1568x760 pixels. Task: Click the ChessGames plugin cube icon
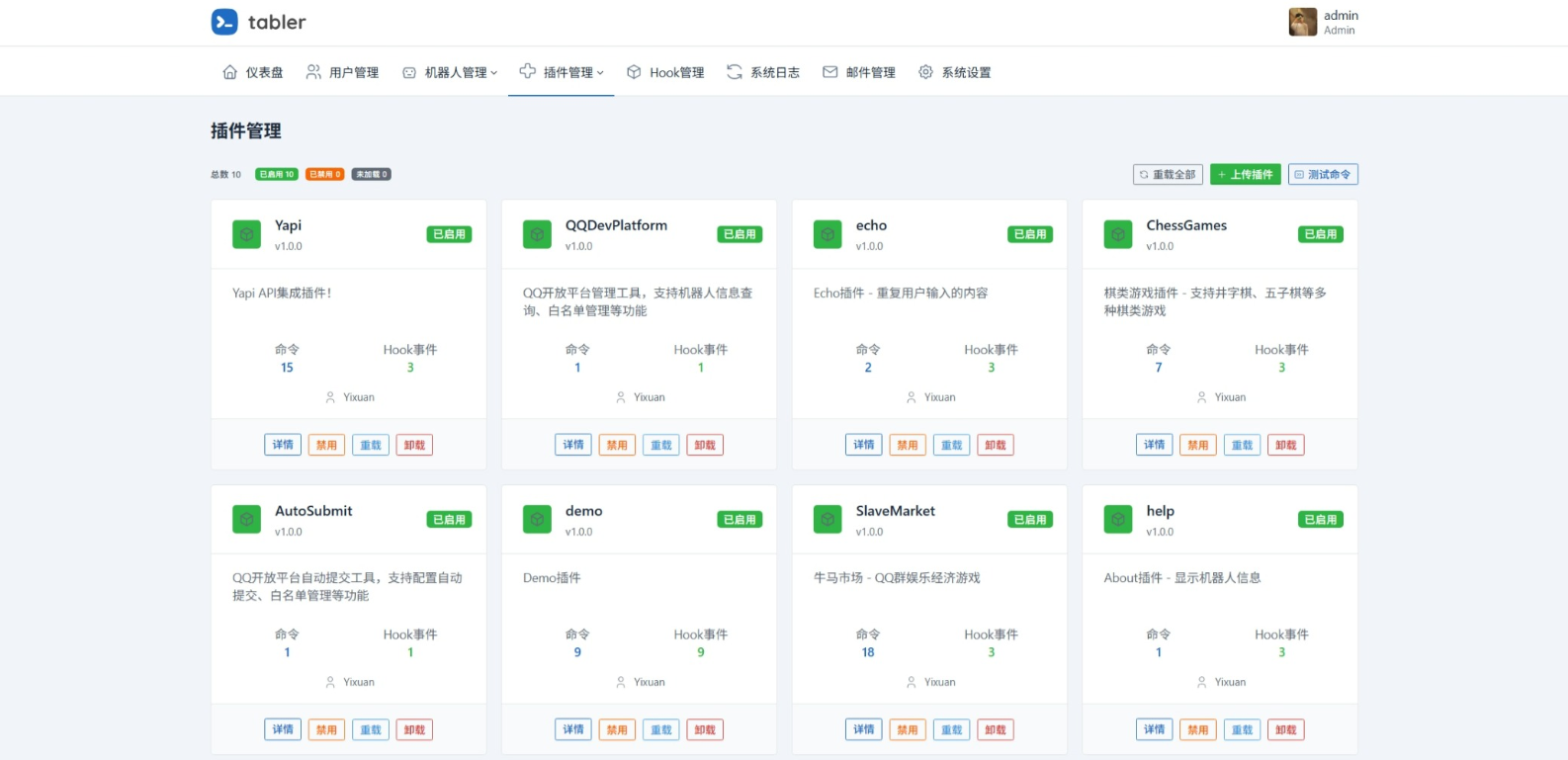point(1118,234)
